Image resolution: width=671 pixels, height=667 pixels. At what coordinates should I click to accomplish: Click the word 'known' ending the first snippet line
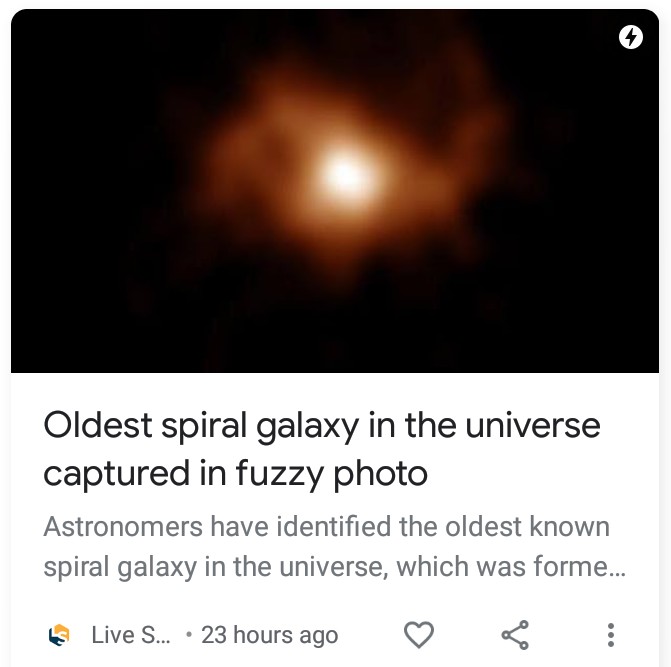(x=570, y=526)
